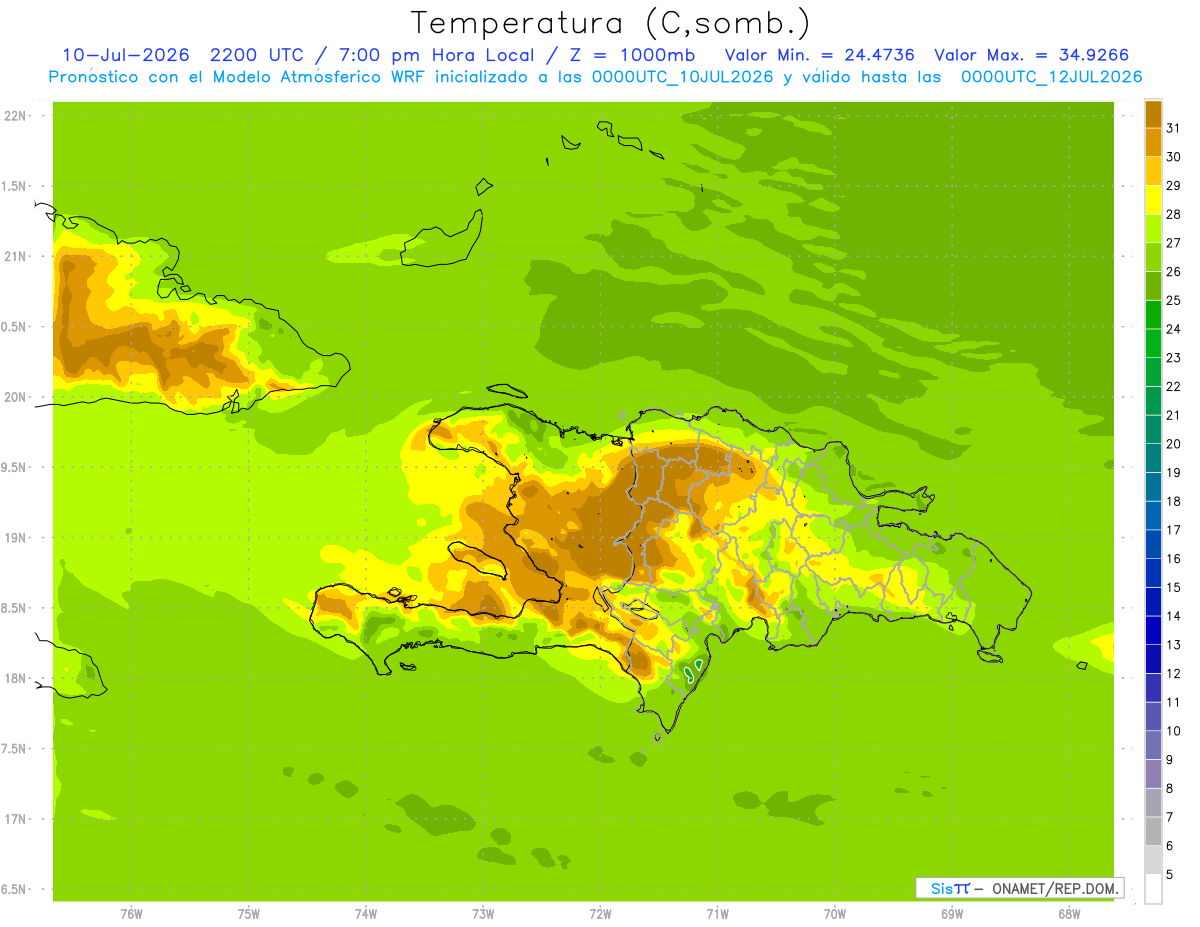Click the '1.5N' latitude axis label
The width and height of the screenshot is (1200, 927).
tap(14, 186)
